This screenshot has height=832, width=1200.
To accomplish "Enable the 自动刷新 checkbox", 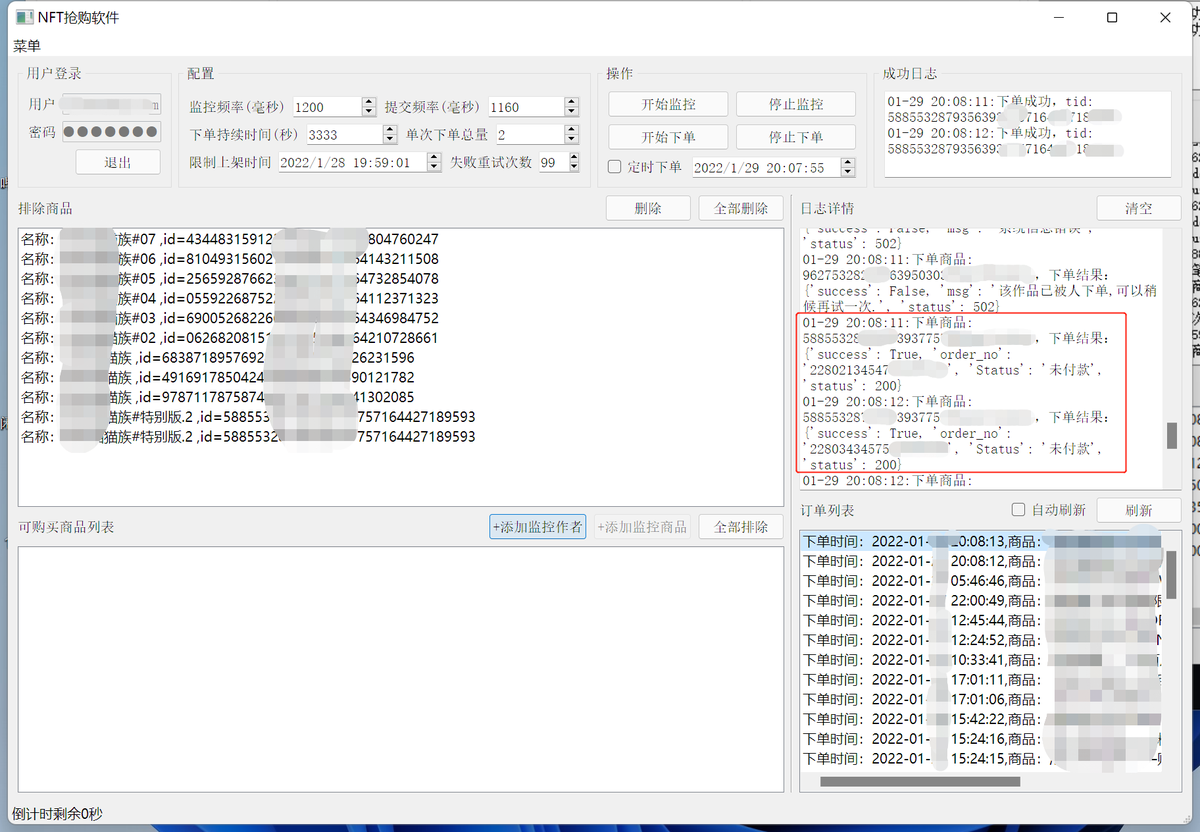I will (x=1019, y=509).
